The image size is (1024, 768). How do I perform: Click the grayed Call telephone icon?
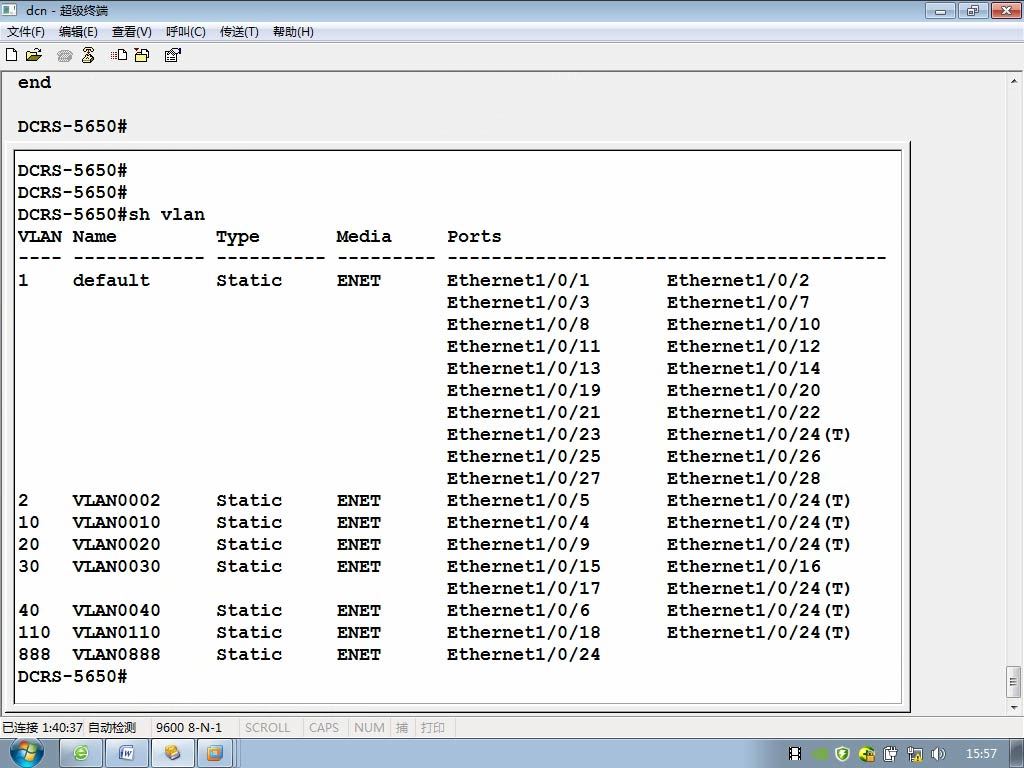click(x=64, y=56)
